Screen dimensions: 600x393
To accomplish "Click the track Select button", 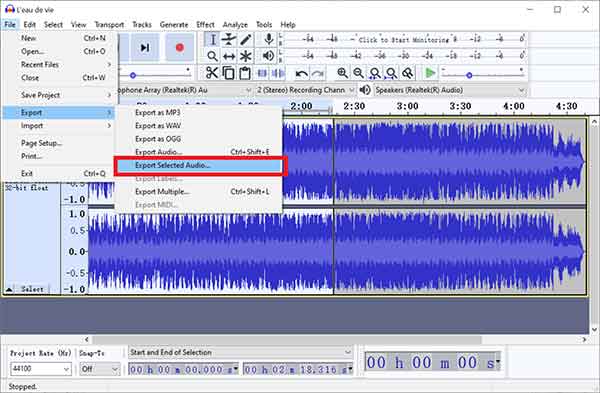I will click(32, 289).
